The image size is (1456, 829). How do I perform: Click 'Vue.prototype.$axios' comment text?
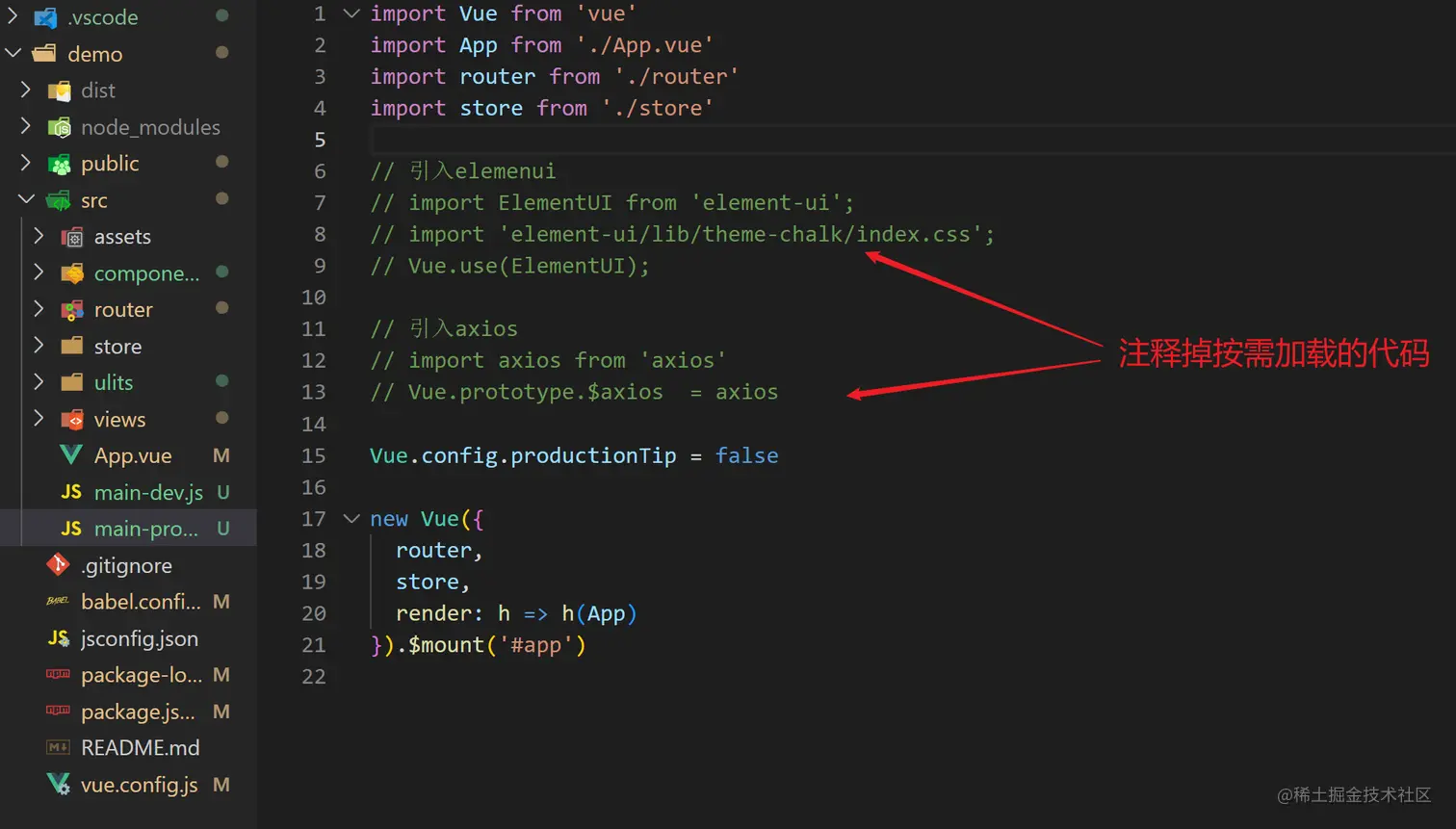(535, 392)
